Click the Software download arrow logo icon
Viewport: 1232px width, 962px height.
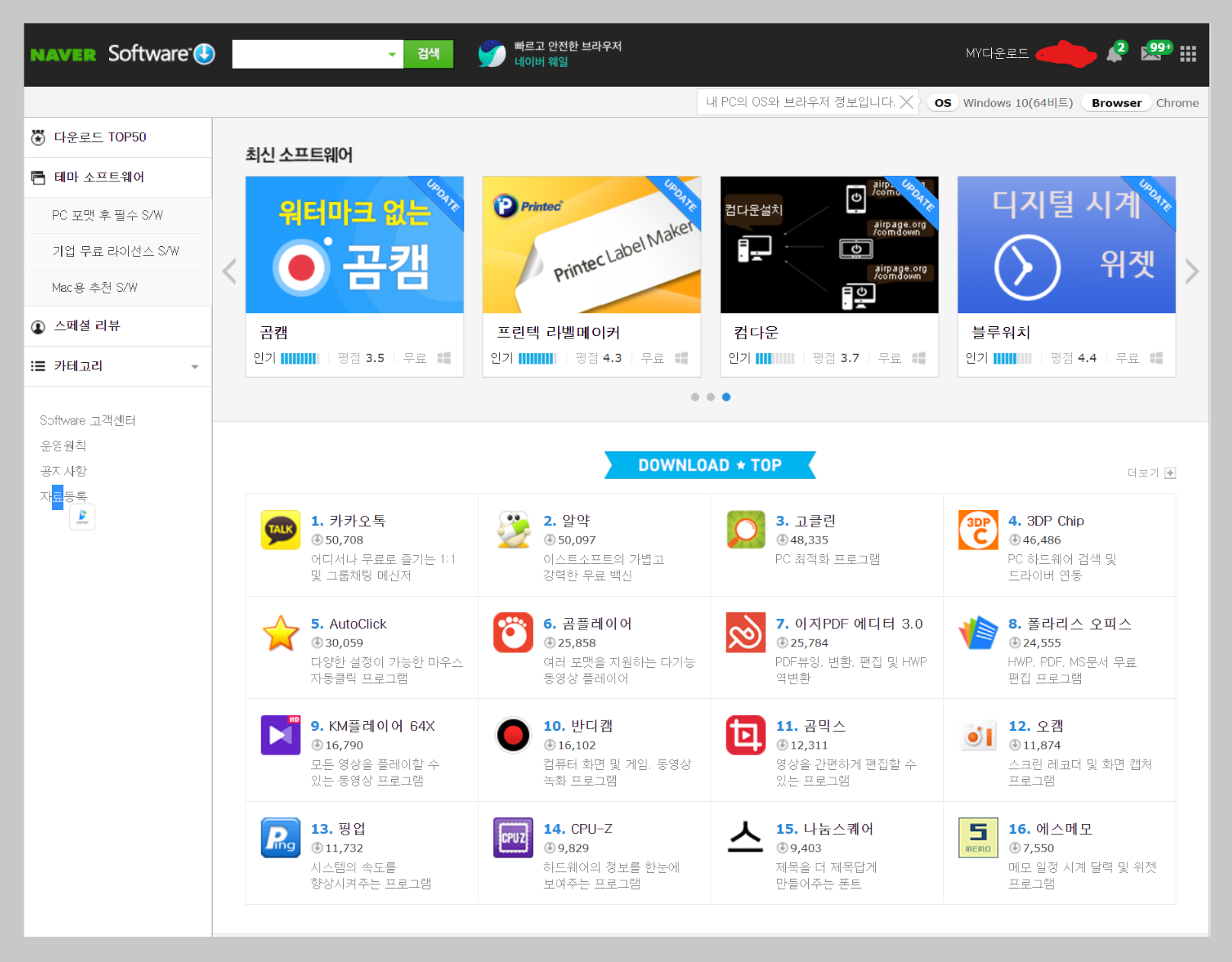[x=204, y=54]
